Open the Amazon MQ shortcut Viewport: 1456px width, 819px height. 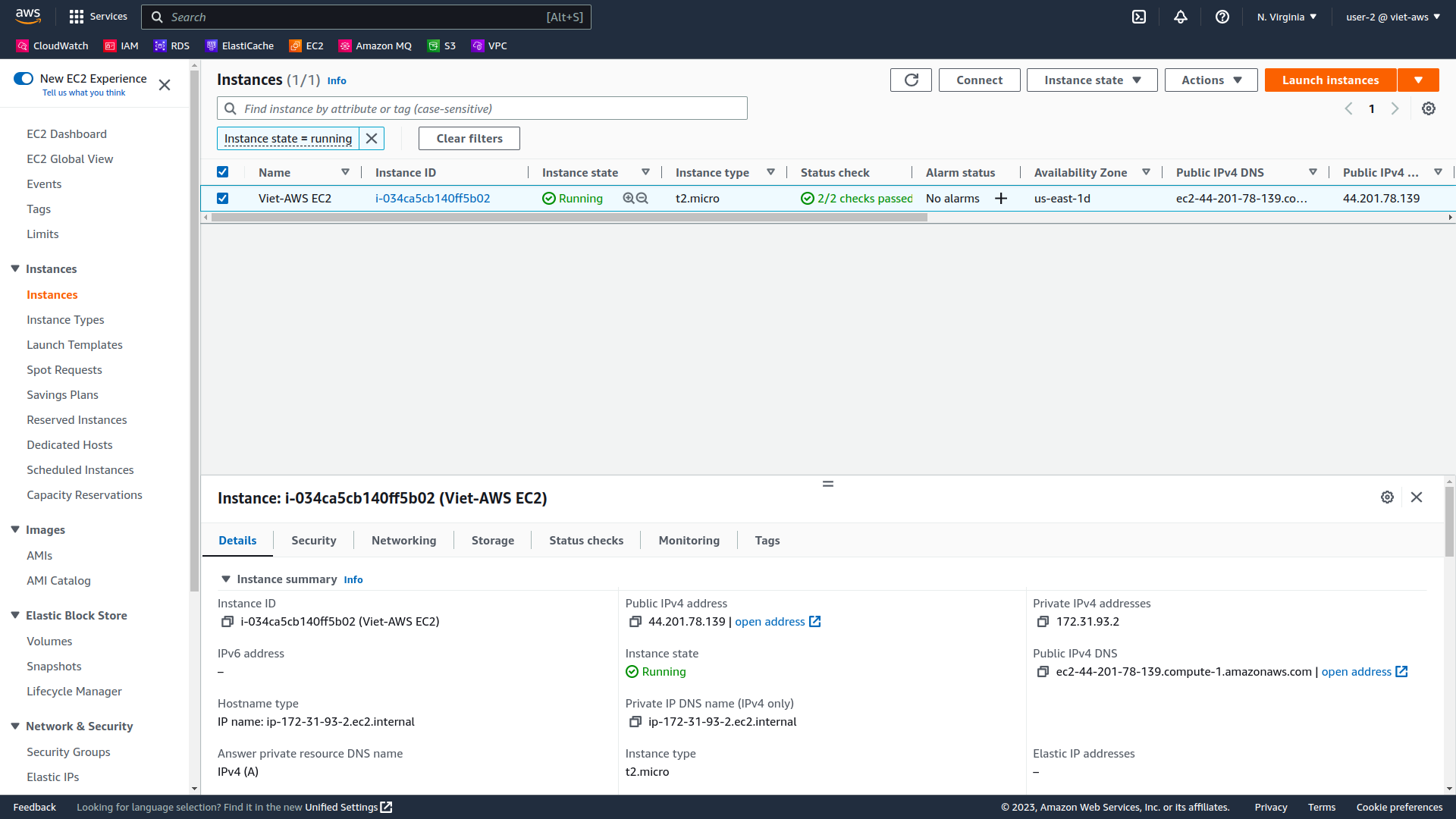(x=375, y=45)
